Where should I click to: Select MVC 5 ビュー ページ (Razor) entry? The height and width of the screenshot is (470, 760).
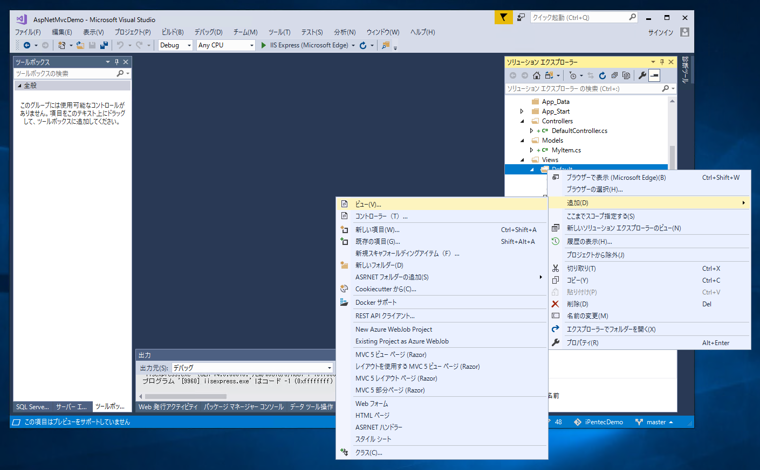442,355
